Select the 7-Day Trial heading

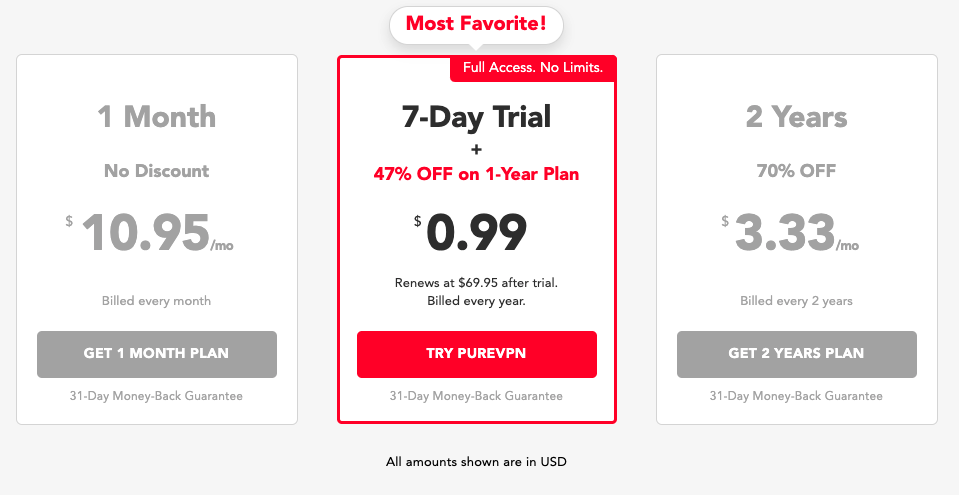(x=476, y=117)
